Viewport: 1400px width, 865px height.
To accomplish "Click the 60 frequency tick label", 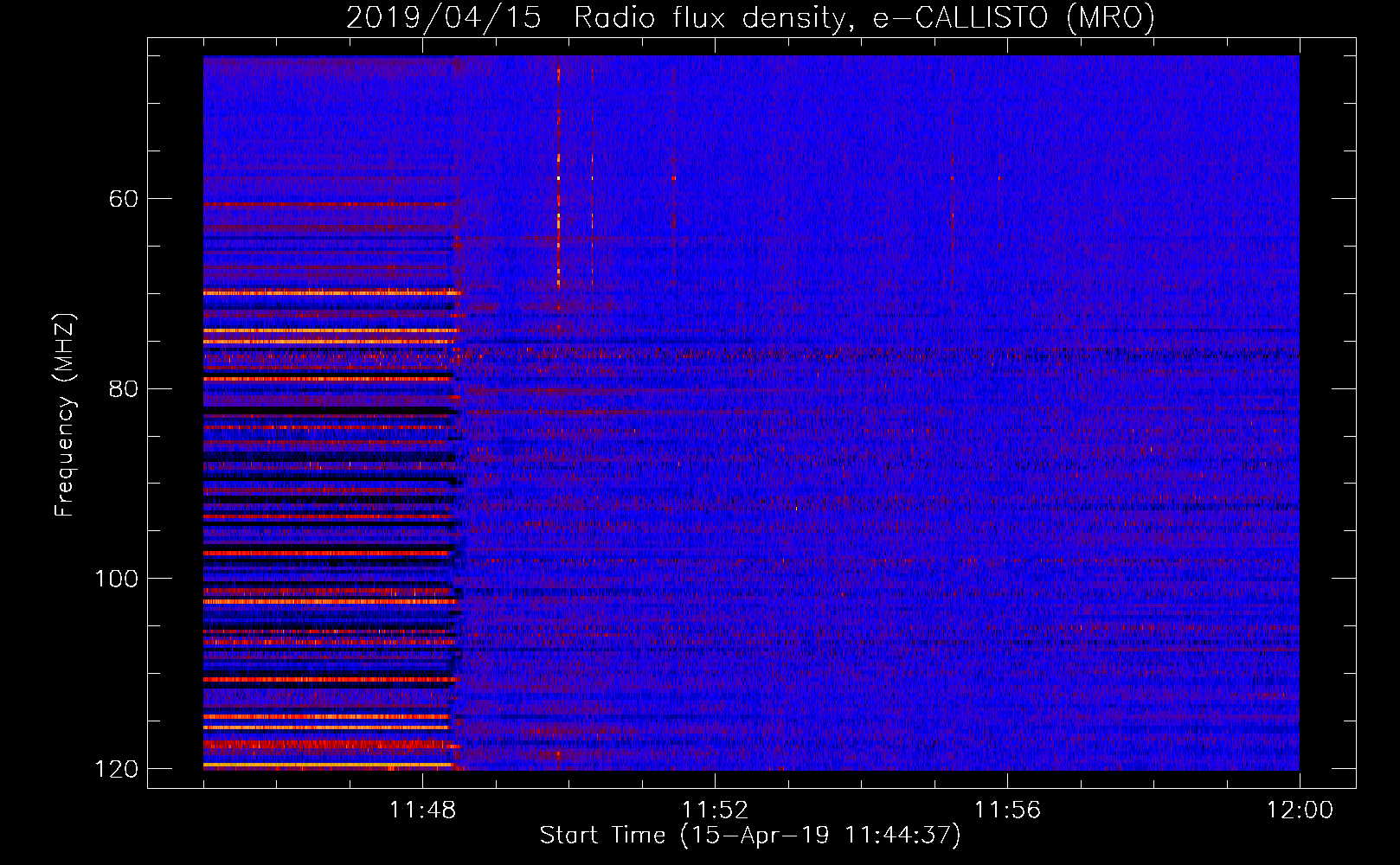I will point(124,199).
